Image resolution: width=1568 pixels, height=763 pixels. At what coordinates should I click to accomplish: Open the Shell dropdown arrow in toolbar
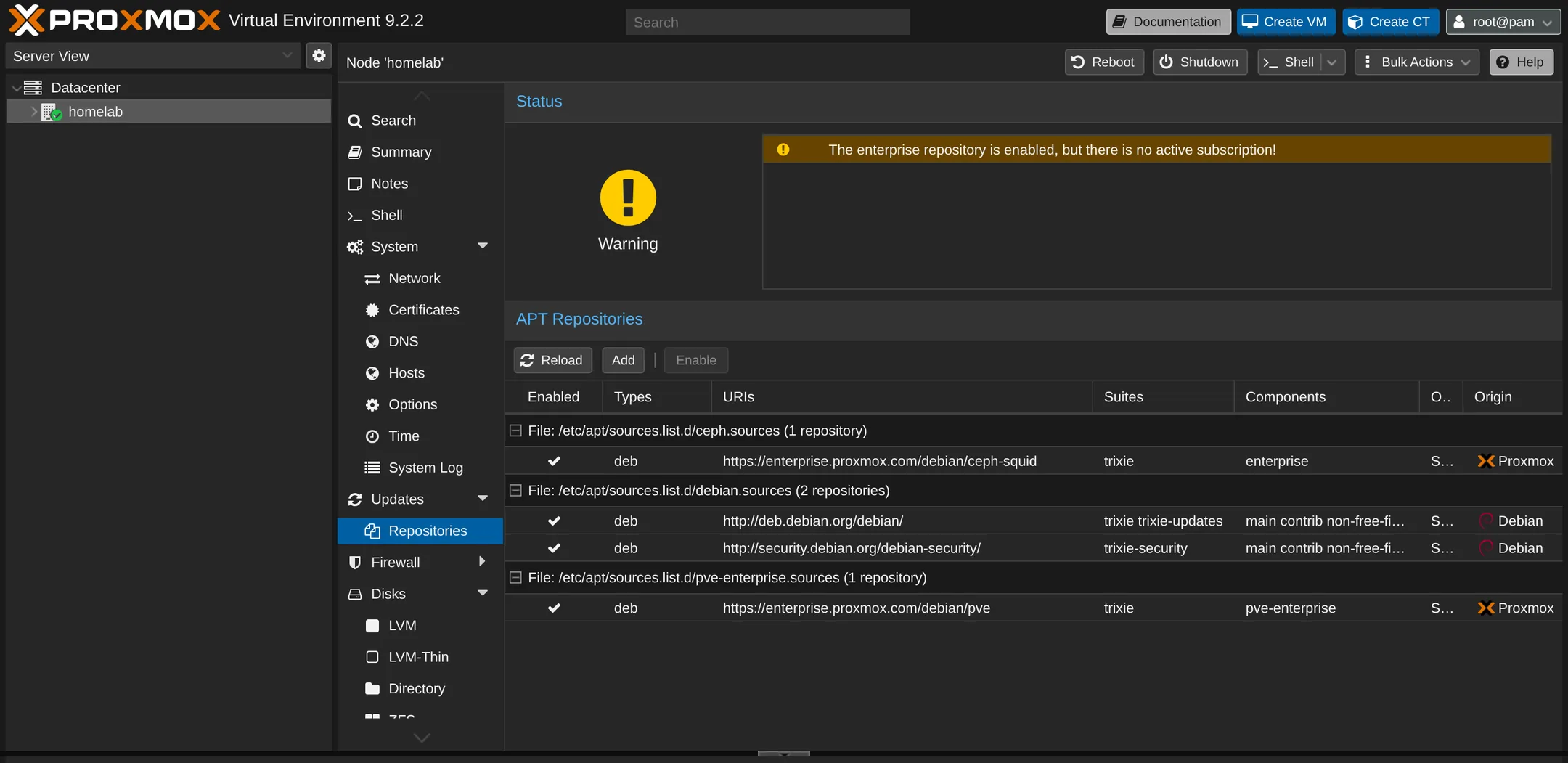click(x=1332, y=62)
